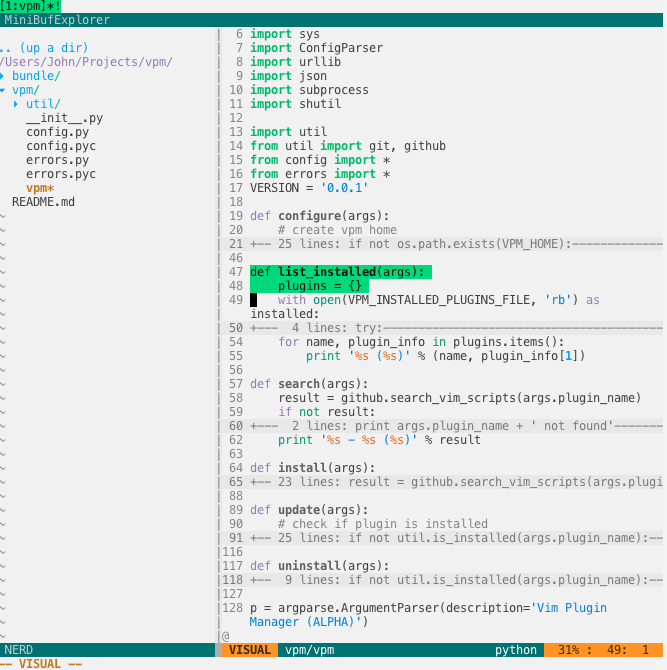
Task: Click 'result = github.search_vim_scripts' on line 58
Action: [460, 398]
